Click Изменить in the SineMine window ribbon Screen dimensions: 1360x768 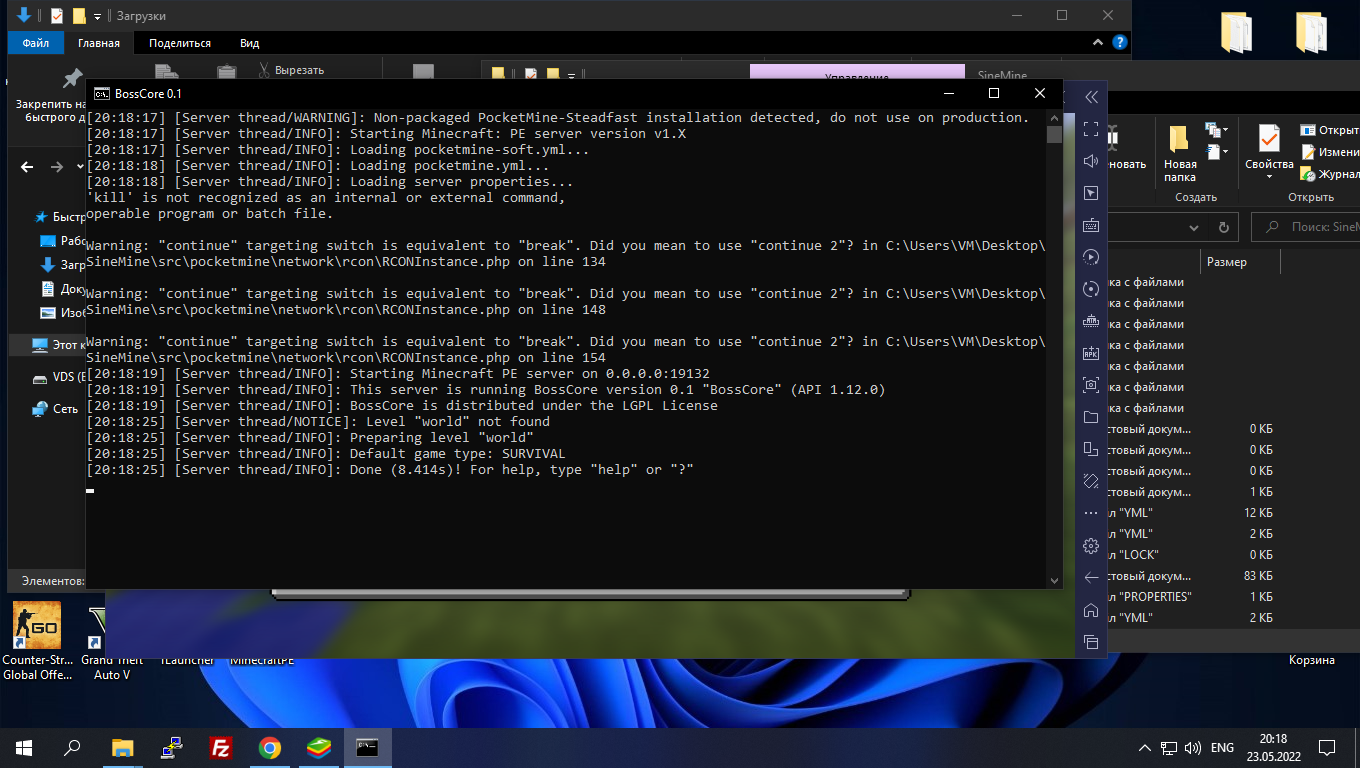1329,152
